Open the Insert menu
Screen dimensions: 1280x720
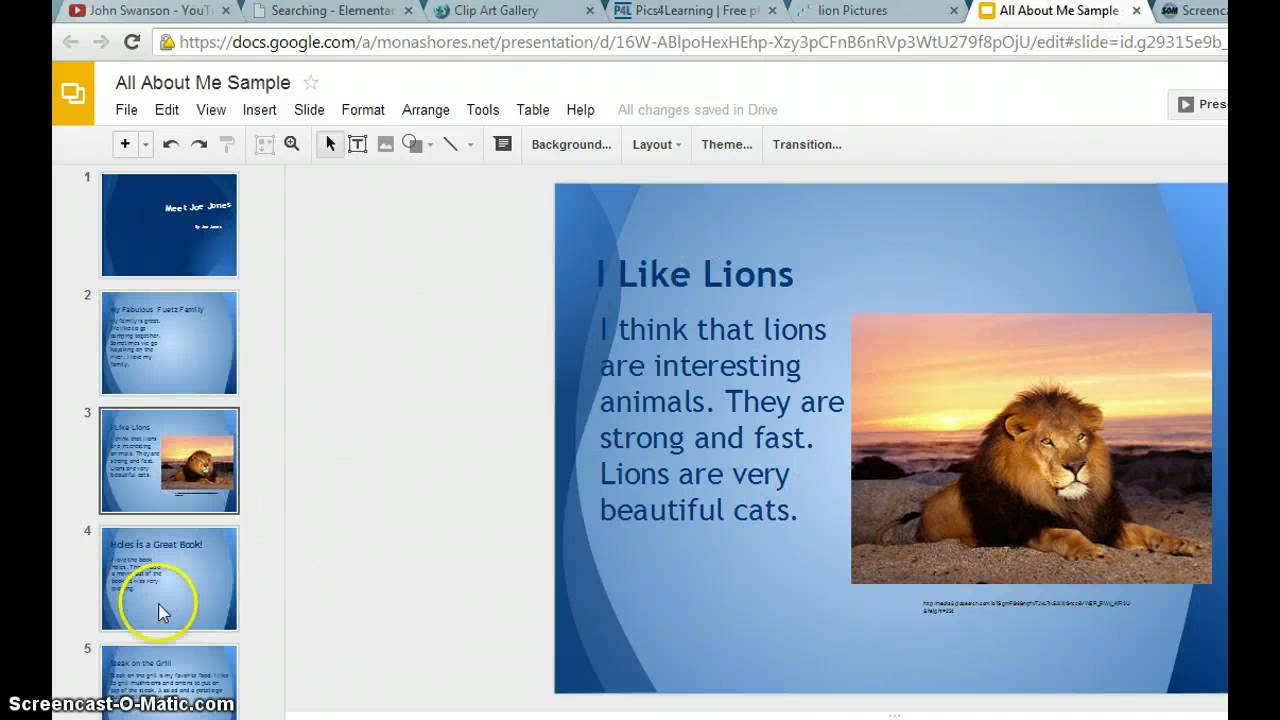pyautogui.click(x=259, y=110)
